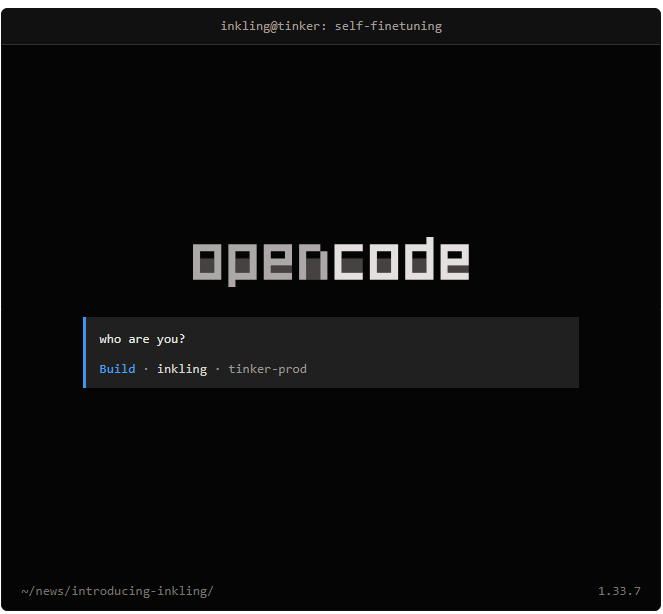Click the word 'who' in the prompt

[110, 339]
